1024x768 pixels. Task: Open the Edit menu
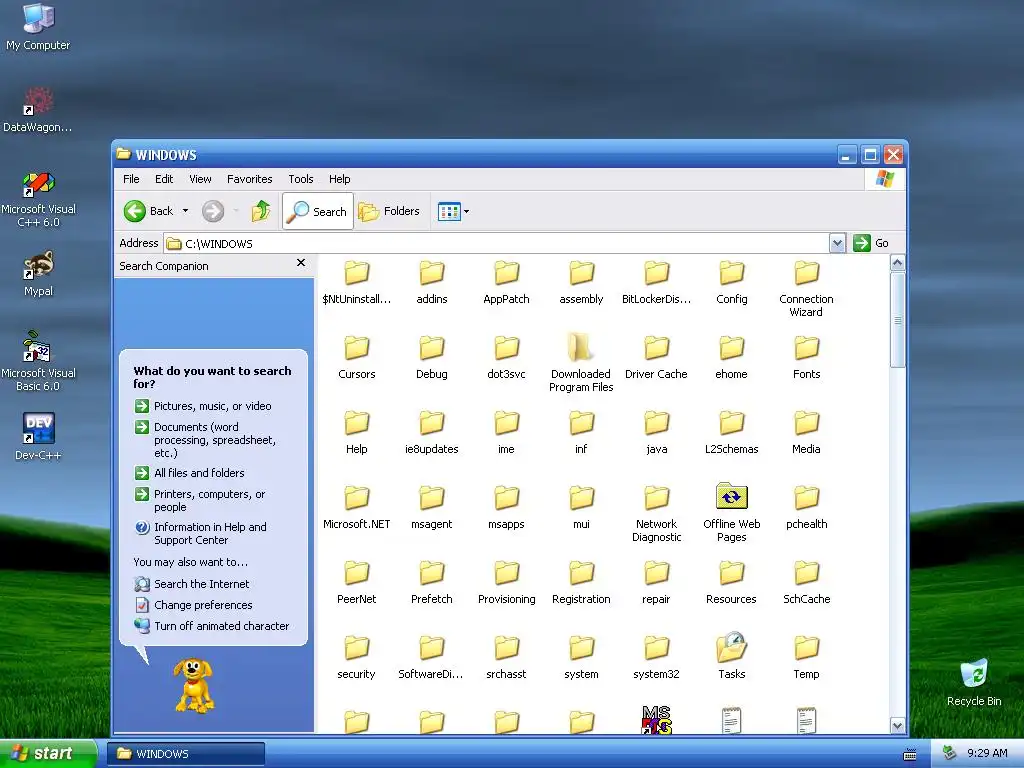(x=164, y=179)
